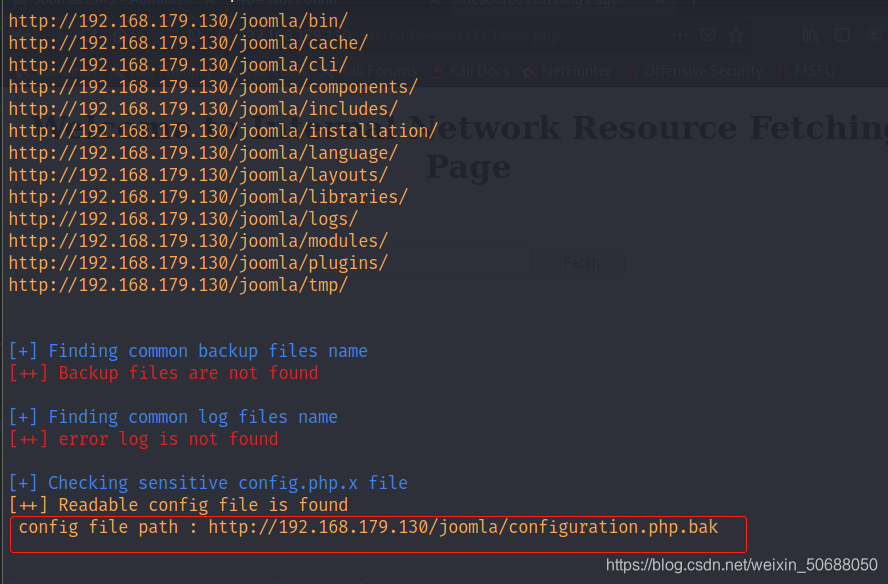The height and width of the screenshot is (584, 888).
Task: Open the NetHunter bookmark
Action: [568, 71]
